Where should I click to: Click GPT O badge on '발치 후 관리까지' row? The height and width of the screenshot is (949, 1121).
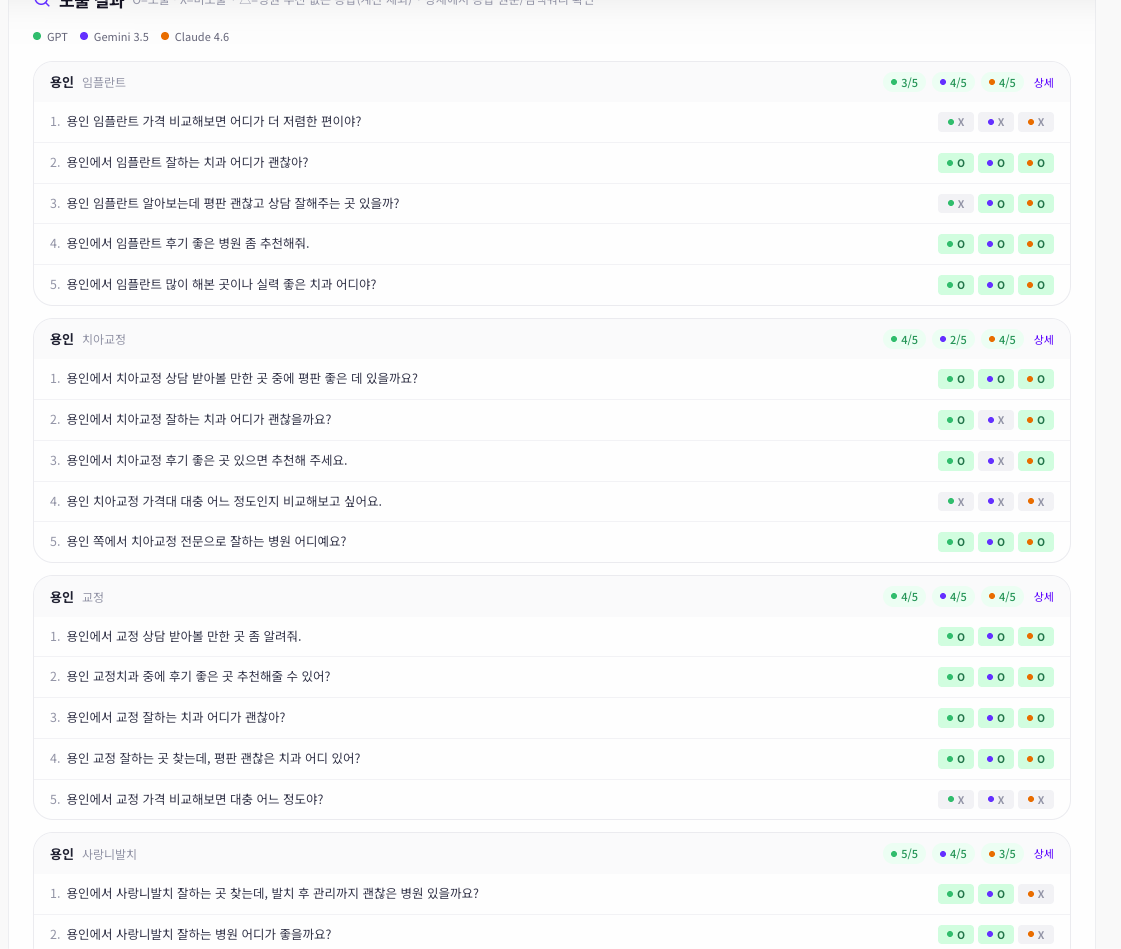point(955,894)
